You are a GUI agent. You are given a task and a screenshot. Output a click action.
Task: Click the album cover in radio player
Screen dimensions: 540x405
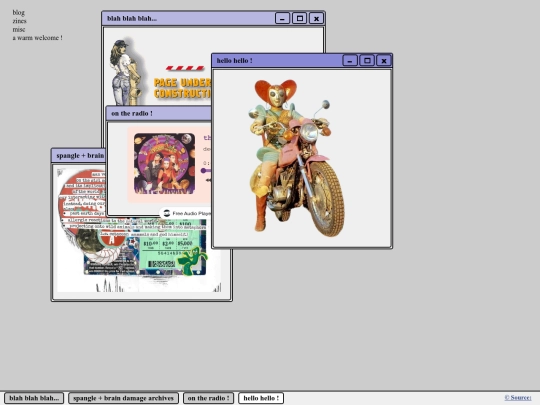164,164
